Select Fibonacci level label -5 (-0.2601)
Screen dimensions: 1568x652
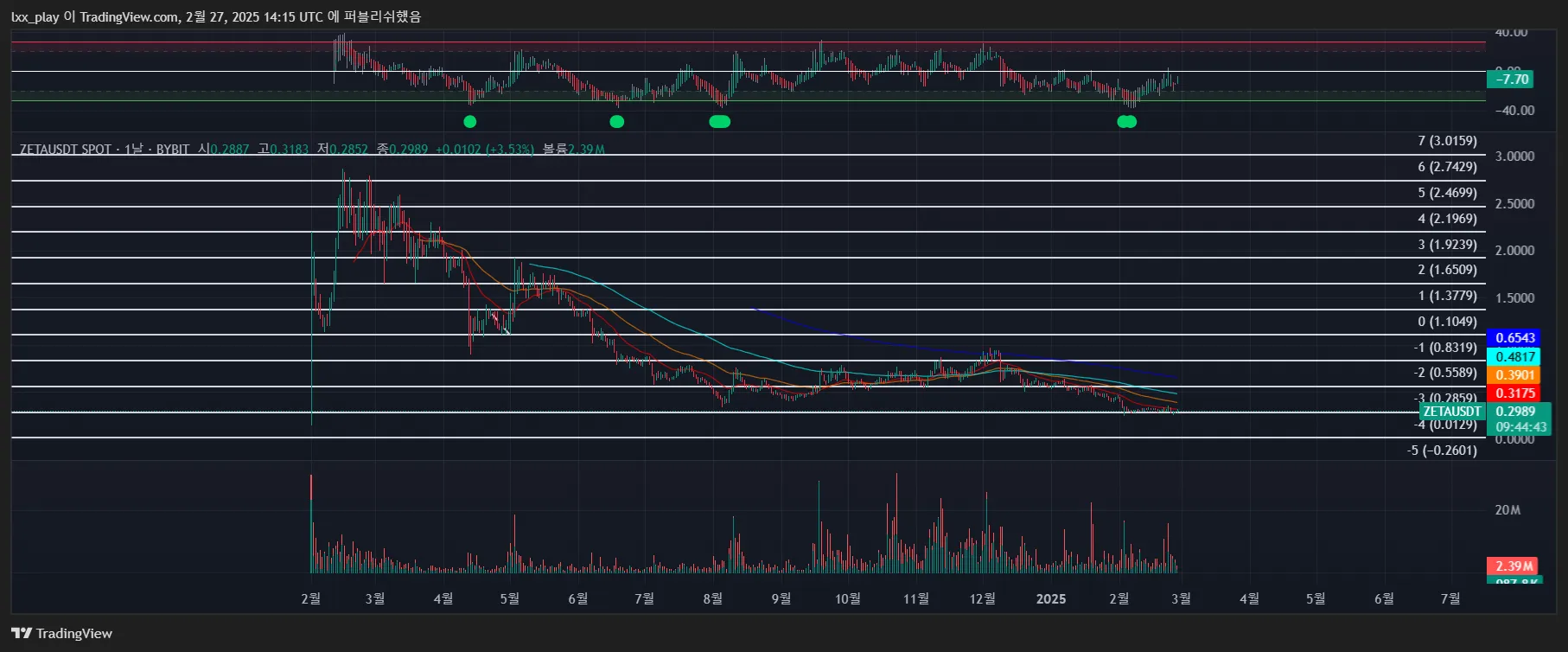click(1442, 451)
